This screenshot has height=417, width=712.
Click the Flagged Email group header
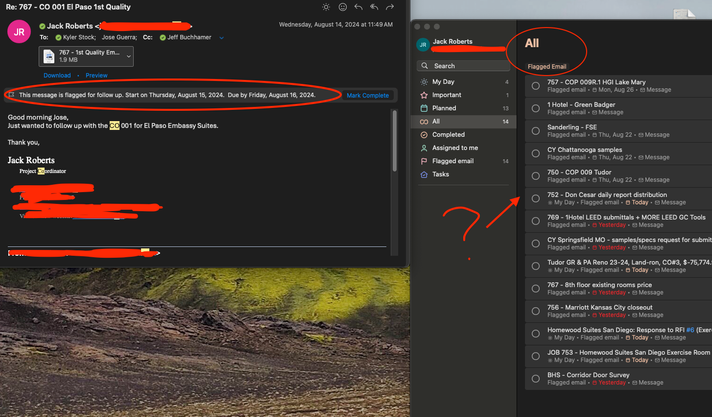[x=547, y=67]
